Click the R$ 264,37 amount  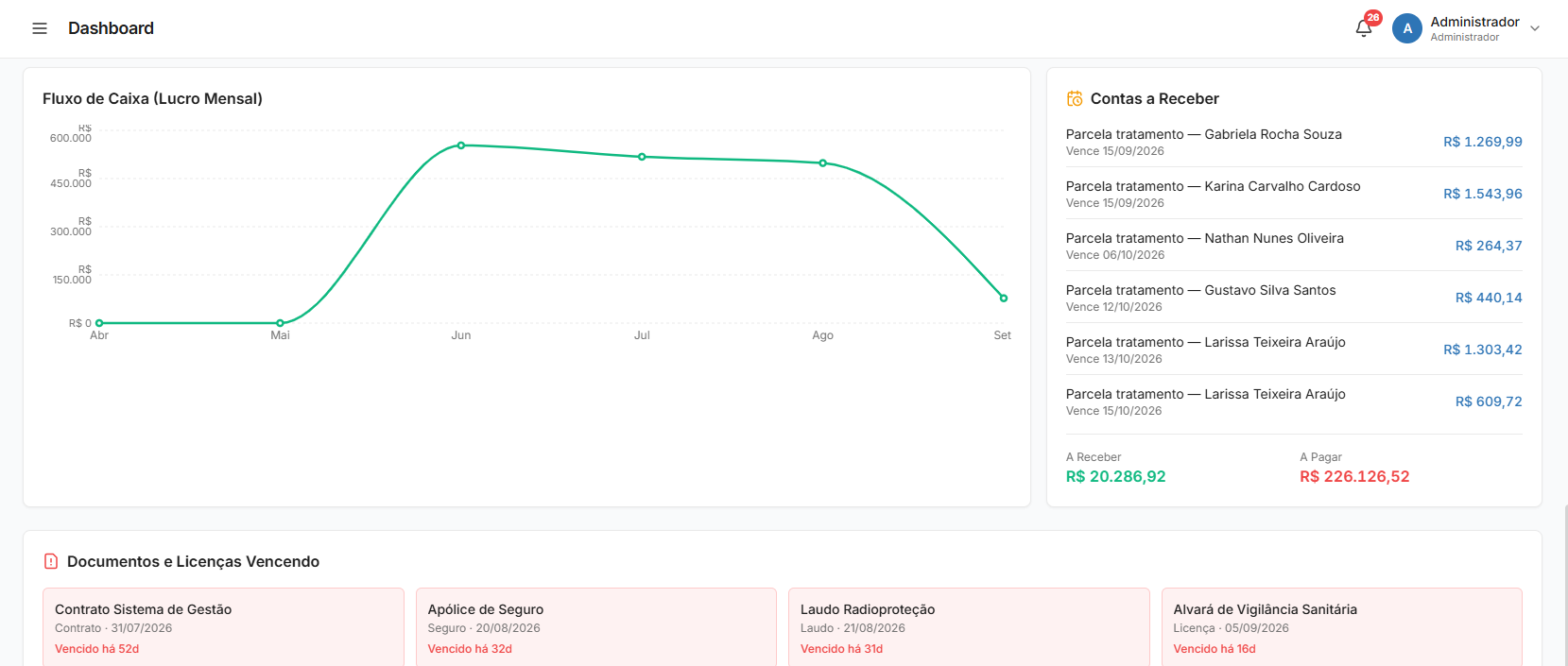point(1489,246)
